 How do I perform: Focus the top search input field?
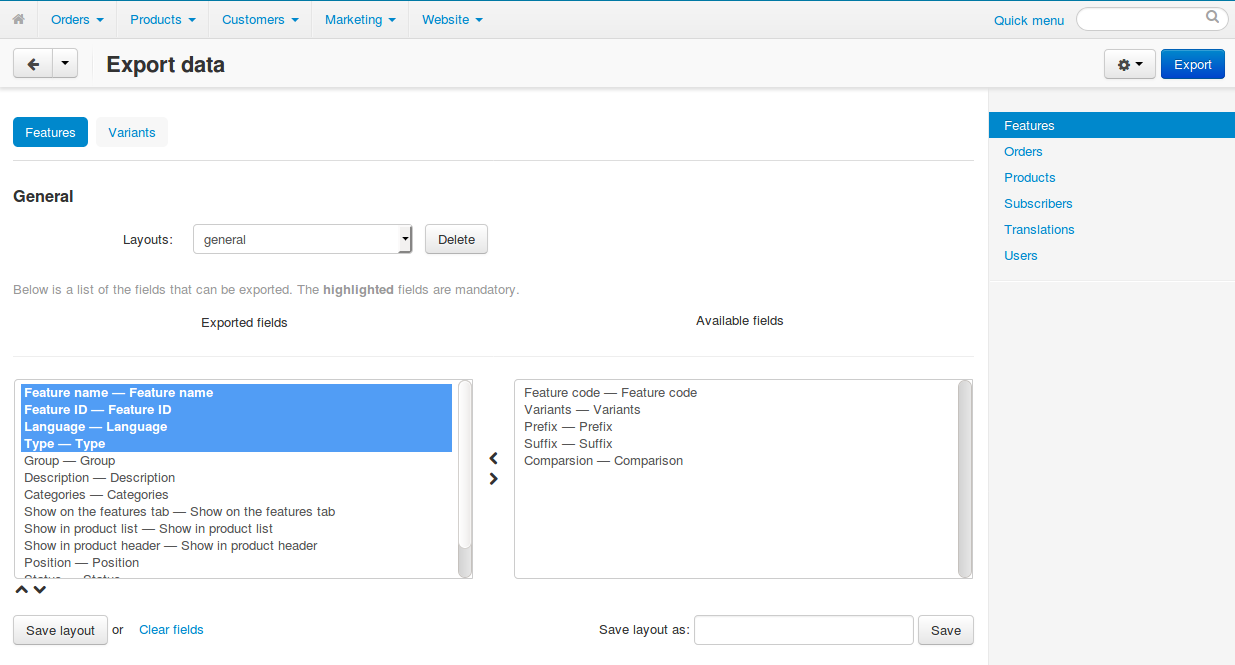(1152, 19)
